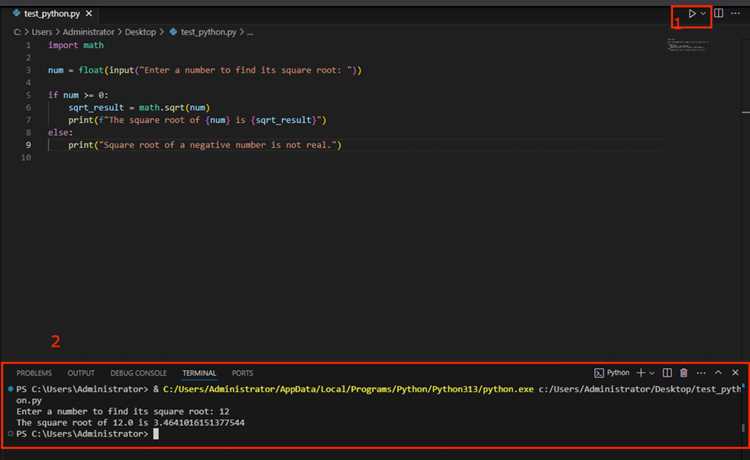The width and height of the screenshot is (750, 460).
Task: Maximize the panel with the chevron up
Action: (x=718, y=372)
